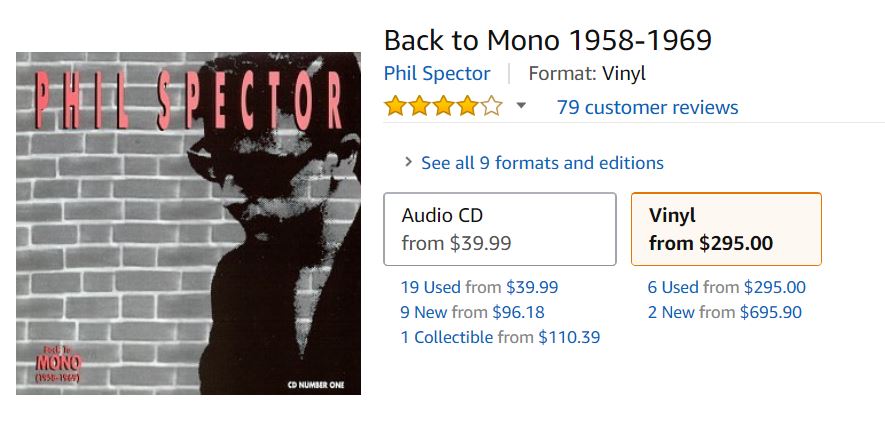Click the Back to Mono album cover
This screenshot has width=885, height=426.
point(188,223)
